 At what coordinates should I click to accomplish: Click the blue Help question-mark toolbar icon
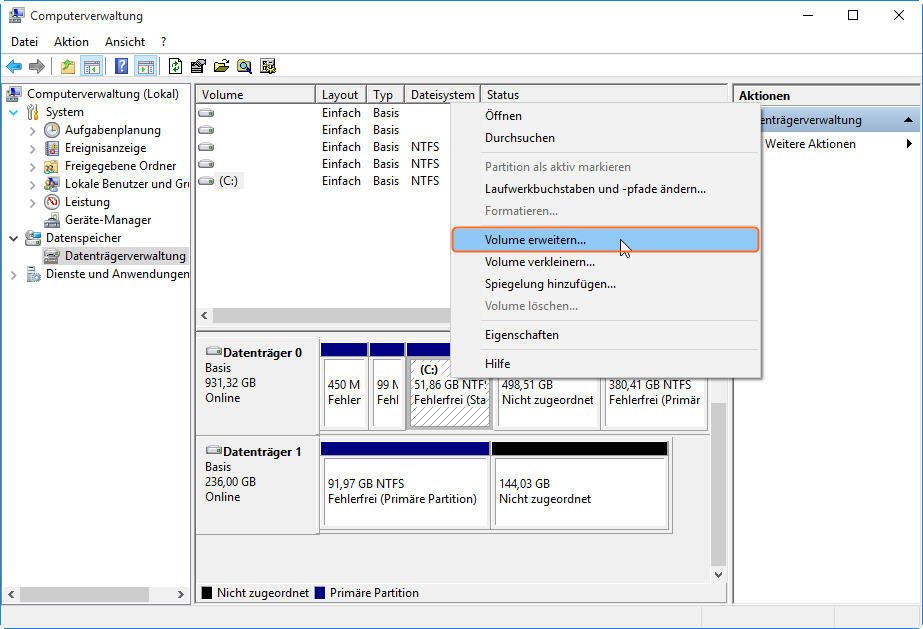pyautogui.click(x=121, y=66)
